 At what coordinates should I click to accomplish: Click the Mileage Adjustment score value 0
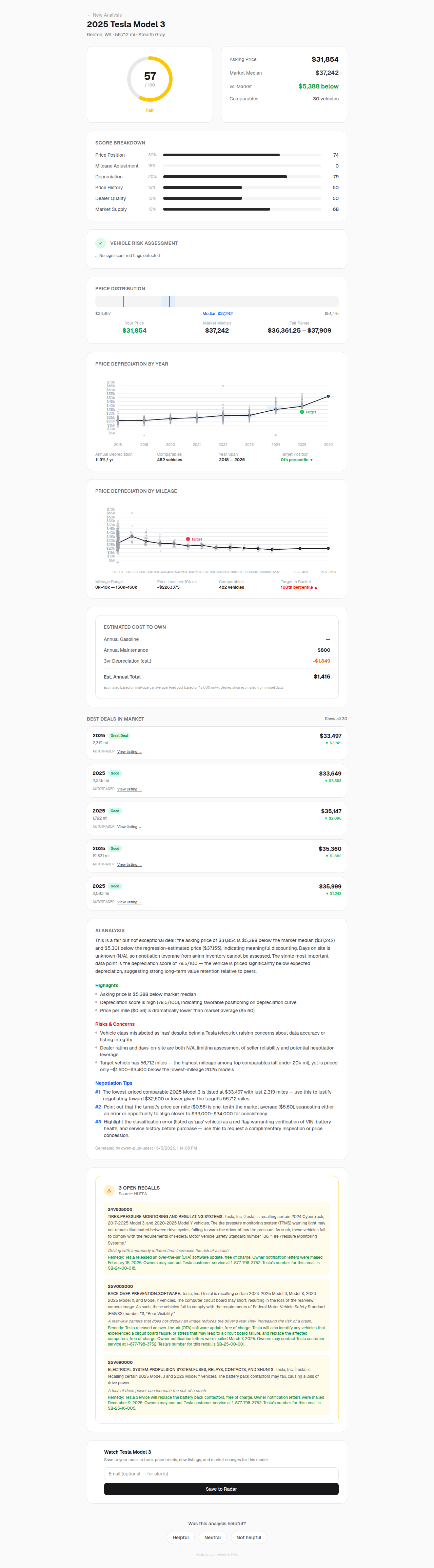pos(337,165)
